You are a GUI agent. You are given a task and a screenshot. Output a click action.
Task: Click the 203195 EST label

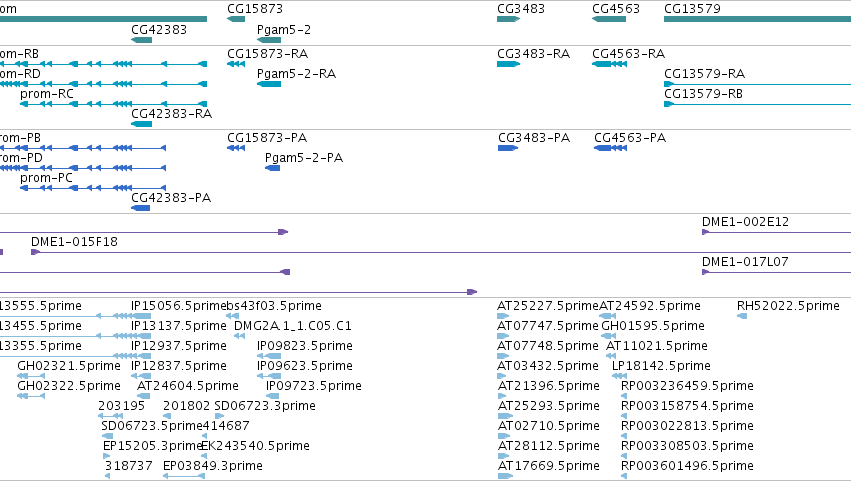122,407
